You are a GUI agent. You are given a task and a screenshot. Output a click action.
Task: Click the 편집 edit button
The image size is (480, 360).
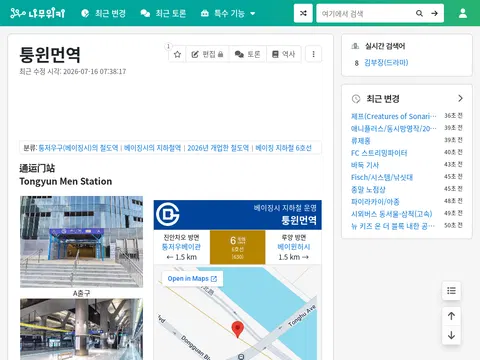tap(207, 54)
